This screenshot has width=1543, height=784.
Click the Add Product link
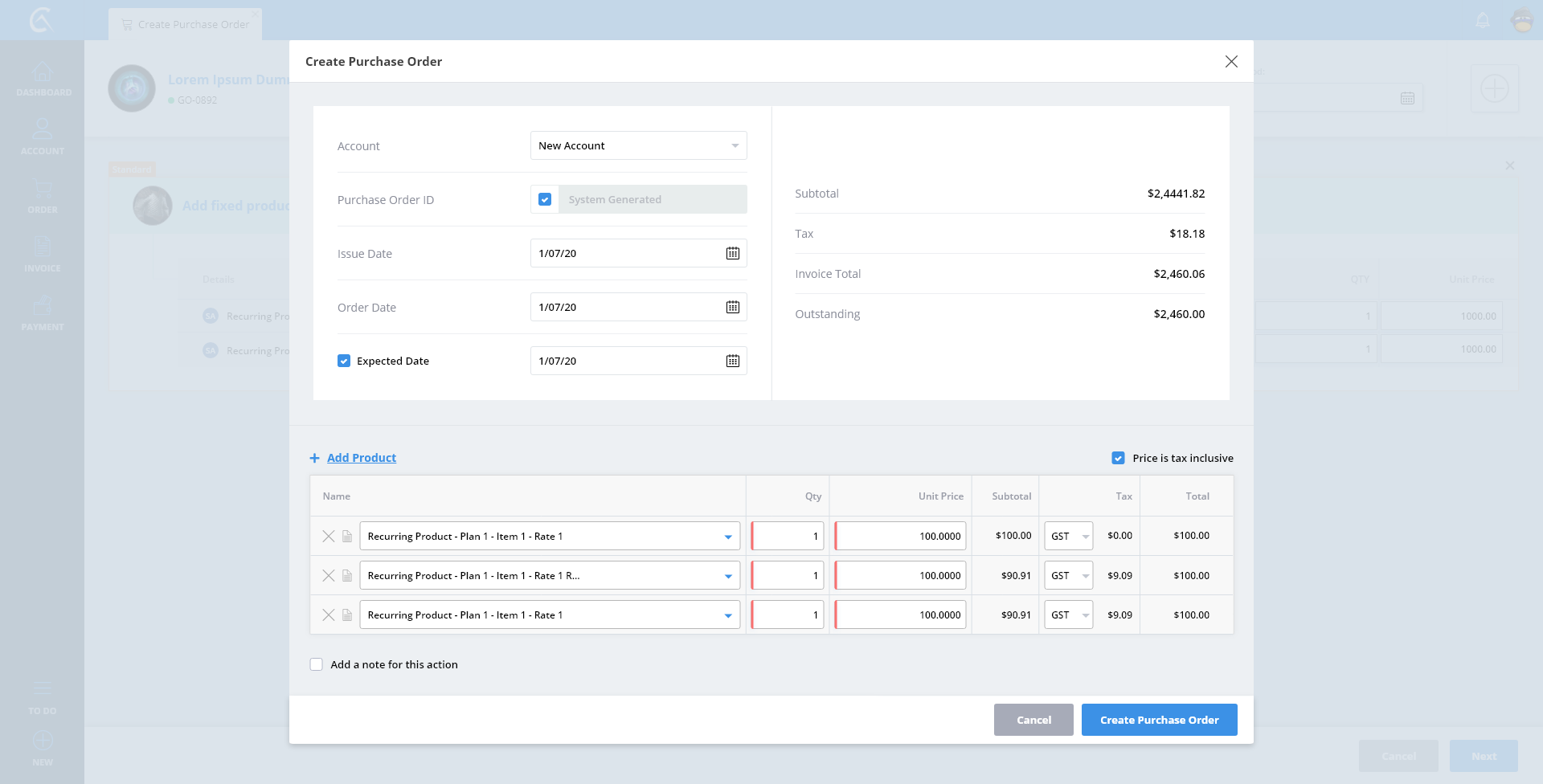362,458
